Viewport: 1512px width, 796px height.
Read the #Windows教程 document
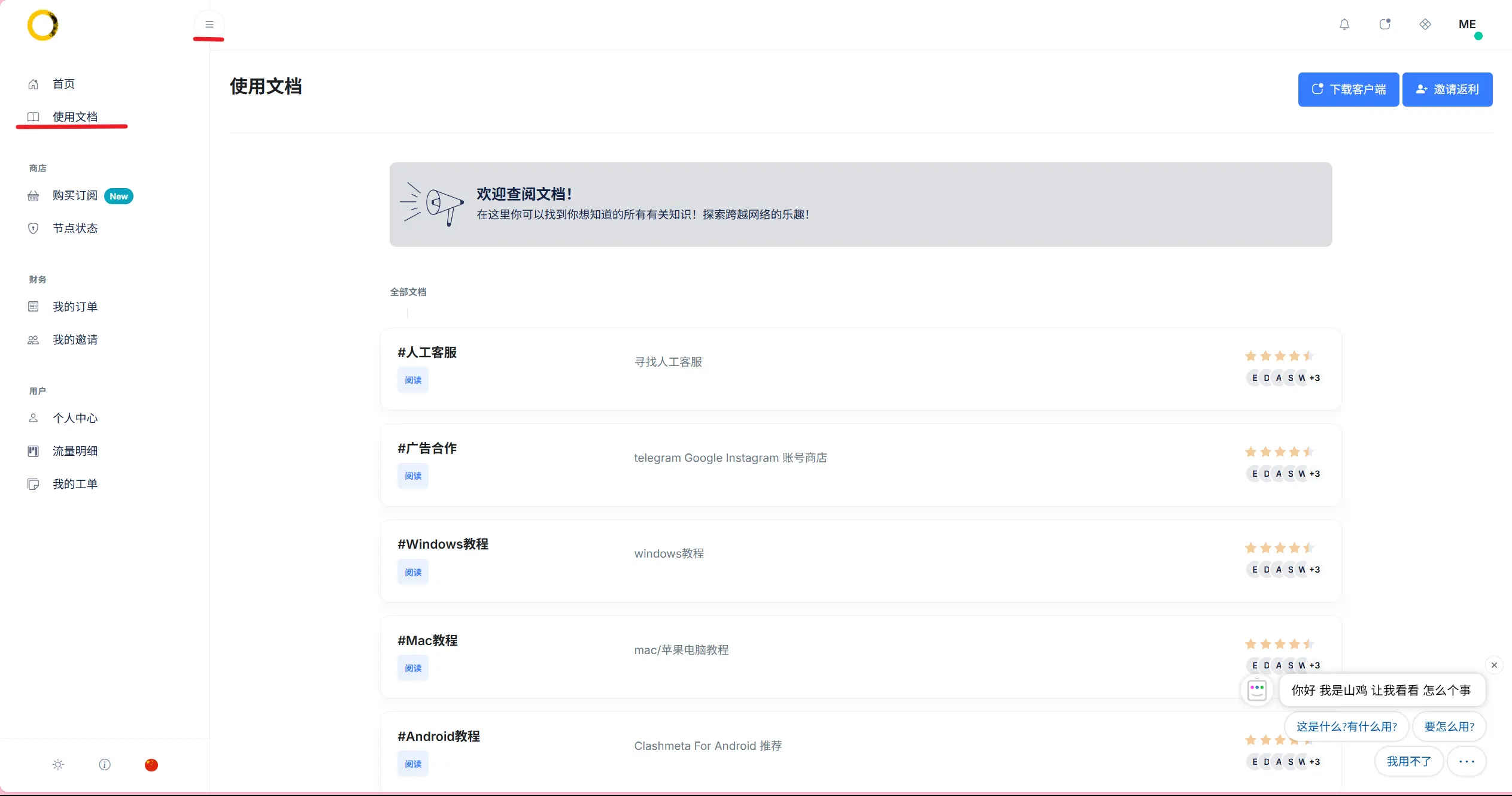point(412,572)
